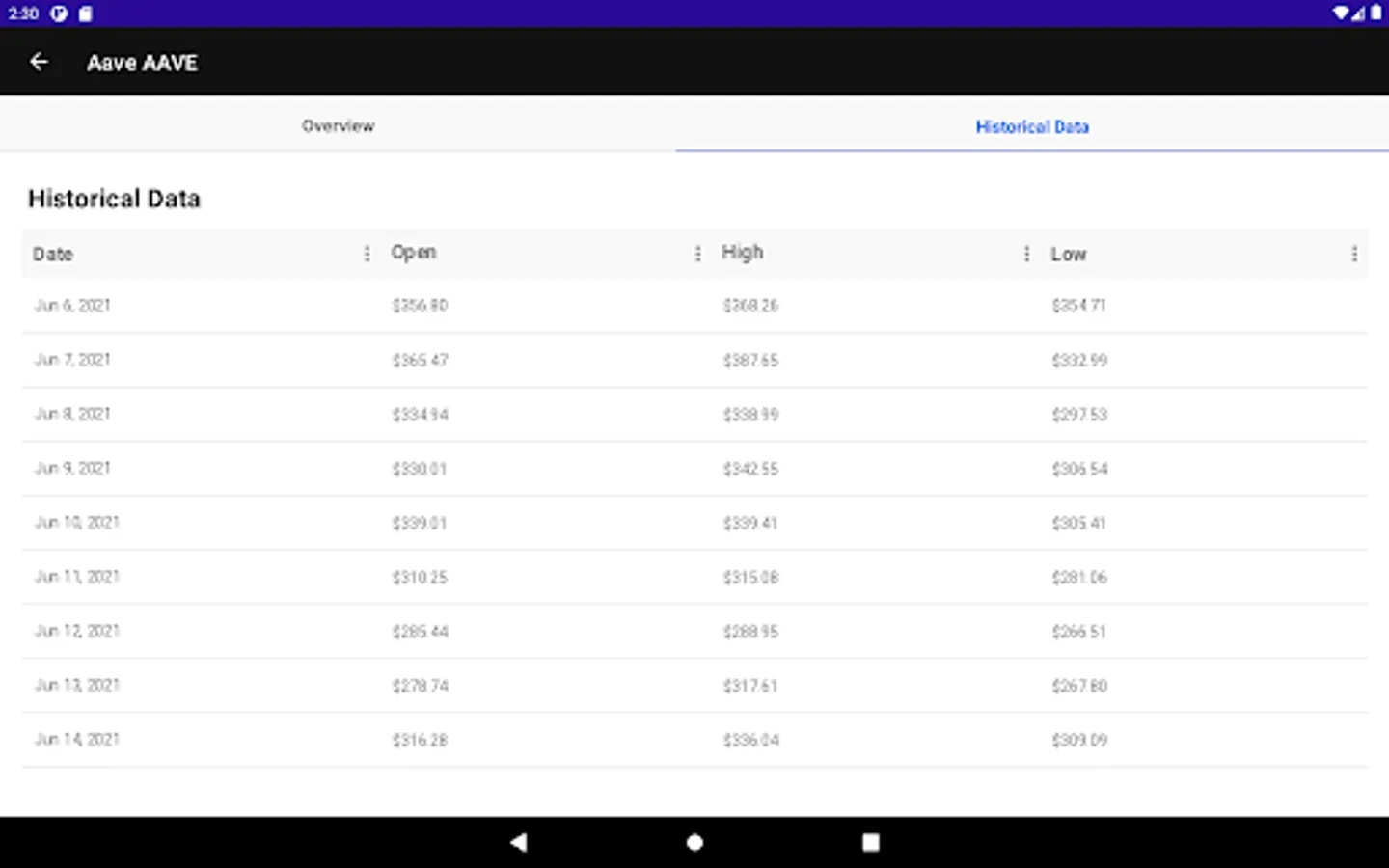
Task: Open the Date column options menu
Action: 367,254
